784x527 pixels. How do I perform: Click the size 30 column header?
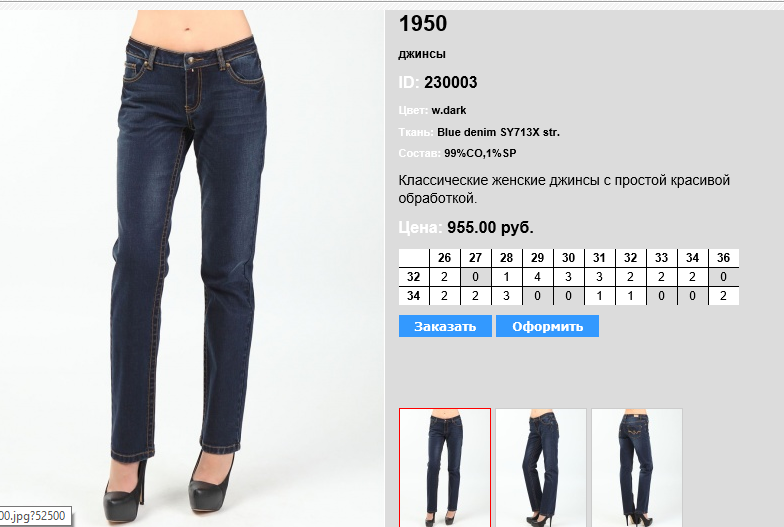[568, 258]
